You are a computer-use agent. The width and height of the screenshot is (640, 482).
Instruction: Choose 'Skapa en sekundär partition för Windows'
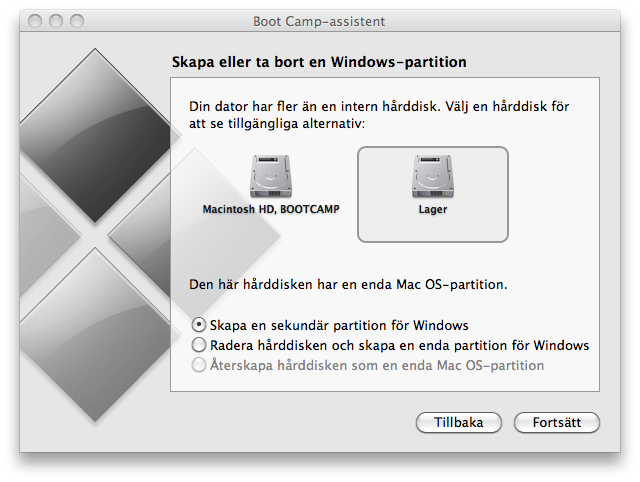tap(199, 325)
